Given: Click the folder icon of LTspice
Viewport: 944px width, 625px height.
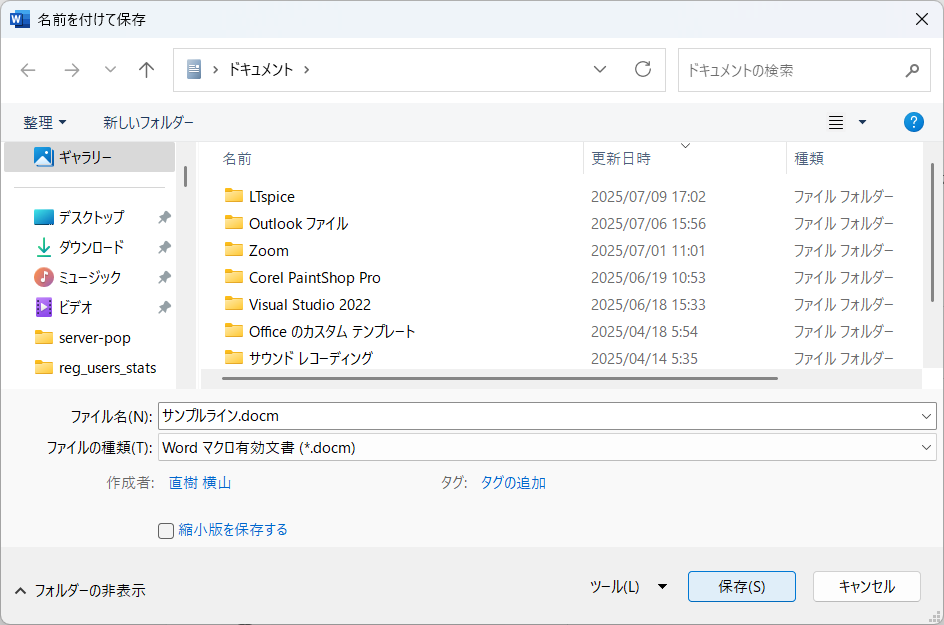Looking at the screenshot, I should coord(234,196).
